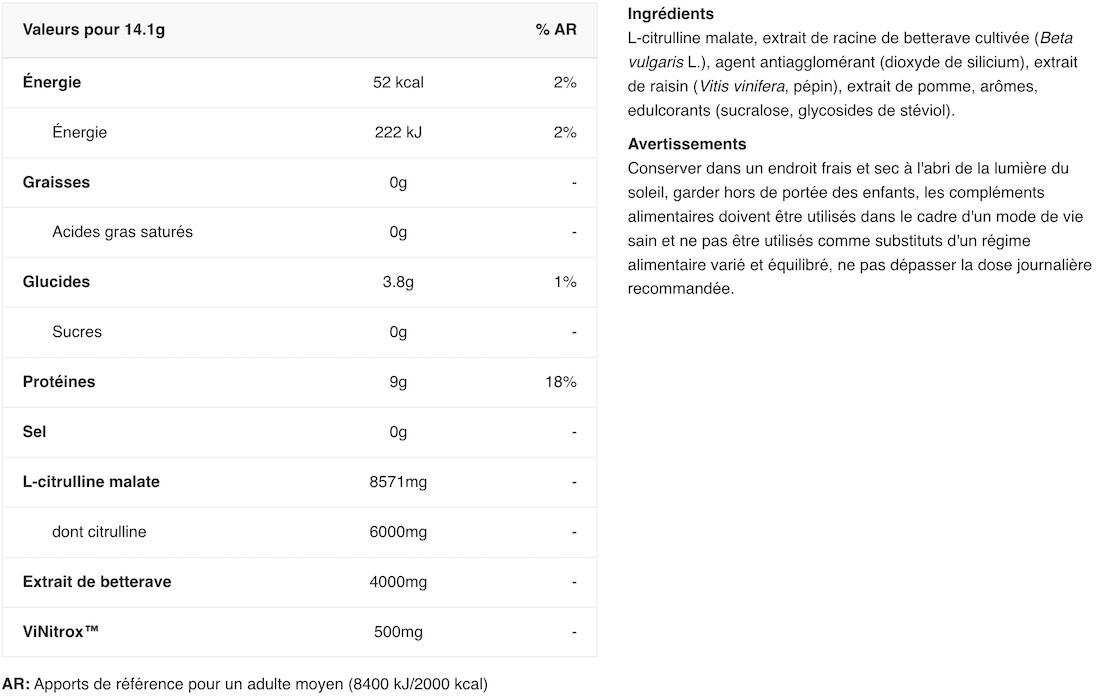Screen dimensions: 1109x700
Task: Select the Avertissements heading
Action: (x=687, y=144)
